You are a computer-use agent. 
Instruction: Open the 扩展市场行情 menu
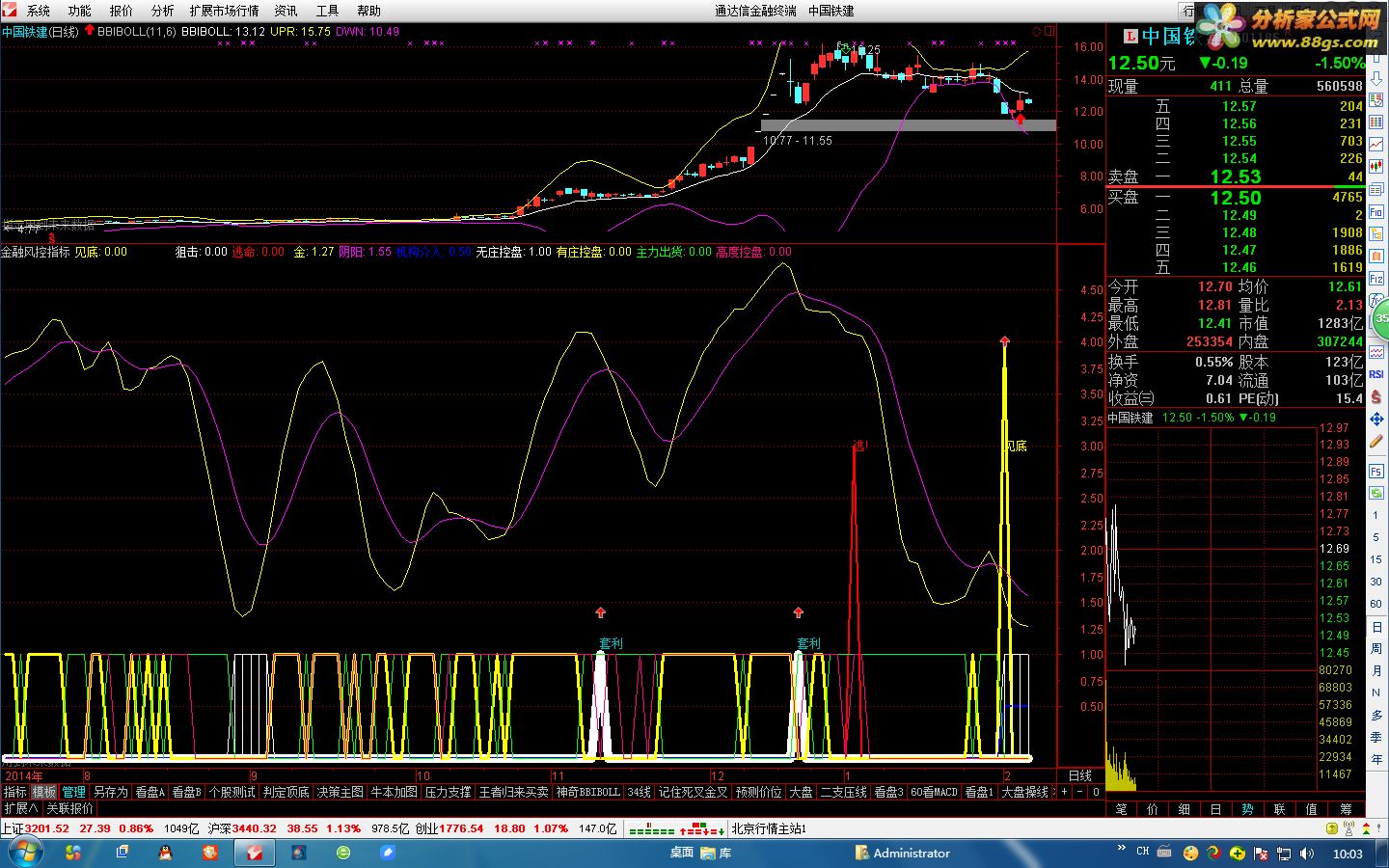click(x=225, y=11)
